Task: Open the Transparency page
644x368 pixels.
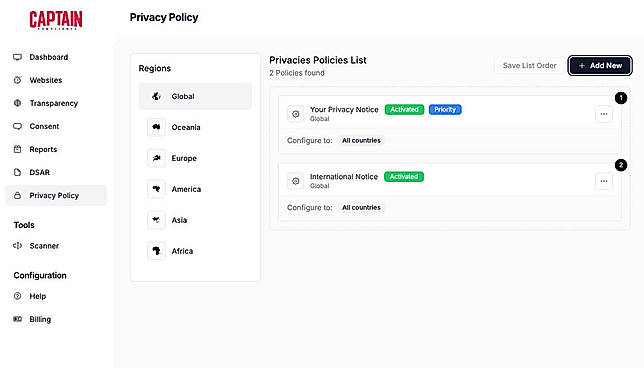Action: click(x=56, y=103)
